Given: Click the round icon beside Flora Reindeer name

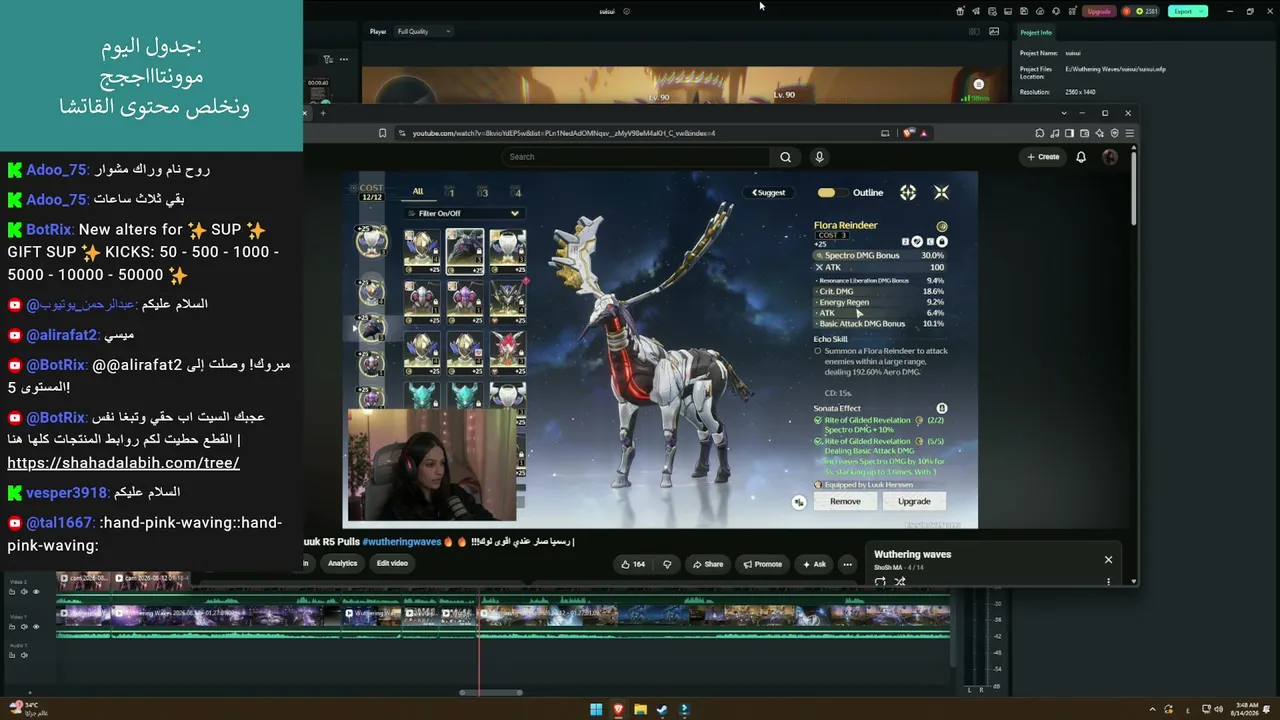Looking at the screenshot, I should (x=941, y=227).
